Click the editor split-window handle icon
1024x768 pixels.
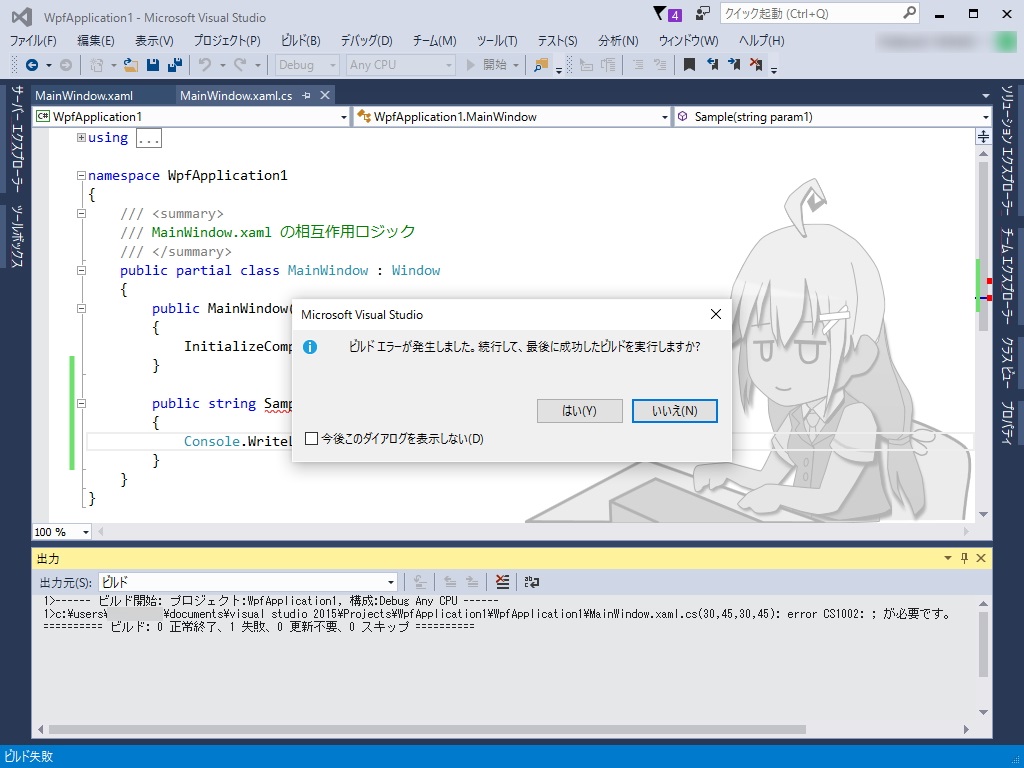[x=983, y=136]
